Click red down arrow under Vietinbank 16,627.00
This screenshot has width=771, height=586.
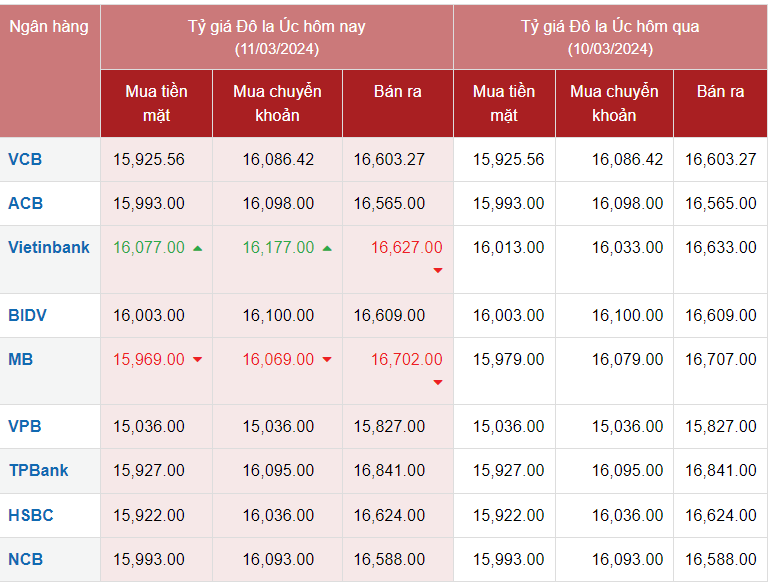[437, 271]
